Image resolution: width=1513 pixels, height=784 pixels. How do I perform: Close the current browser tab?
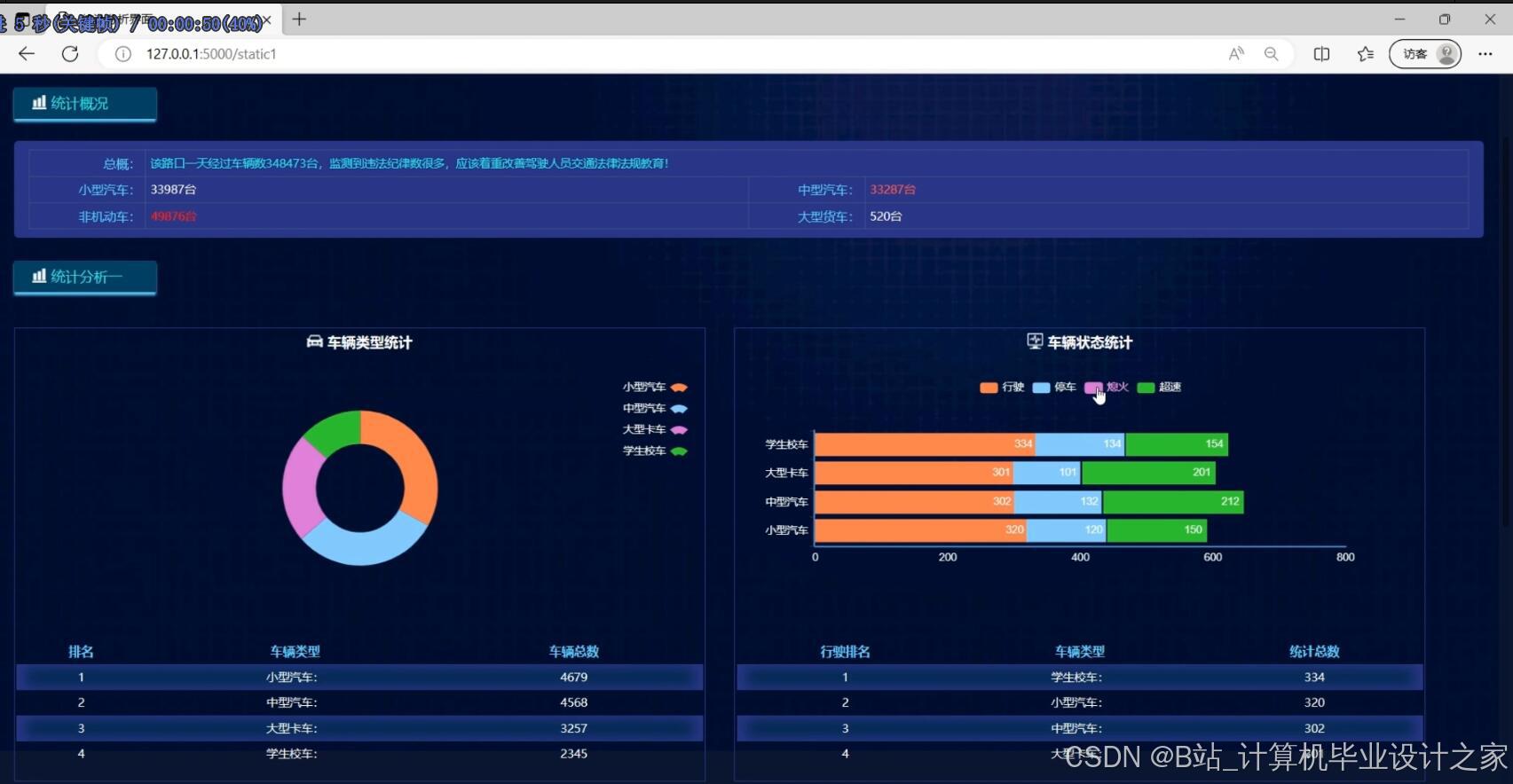(266, 20)
